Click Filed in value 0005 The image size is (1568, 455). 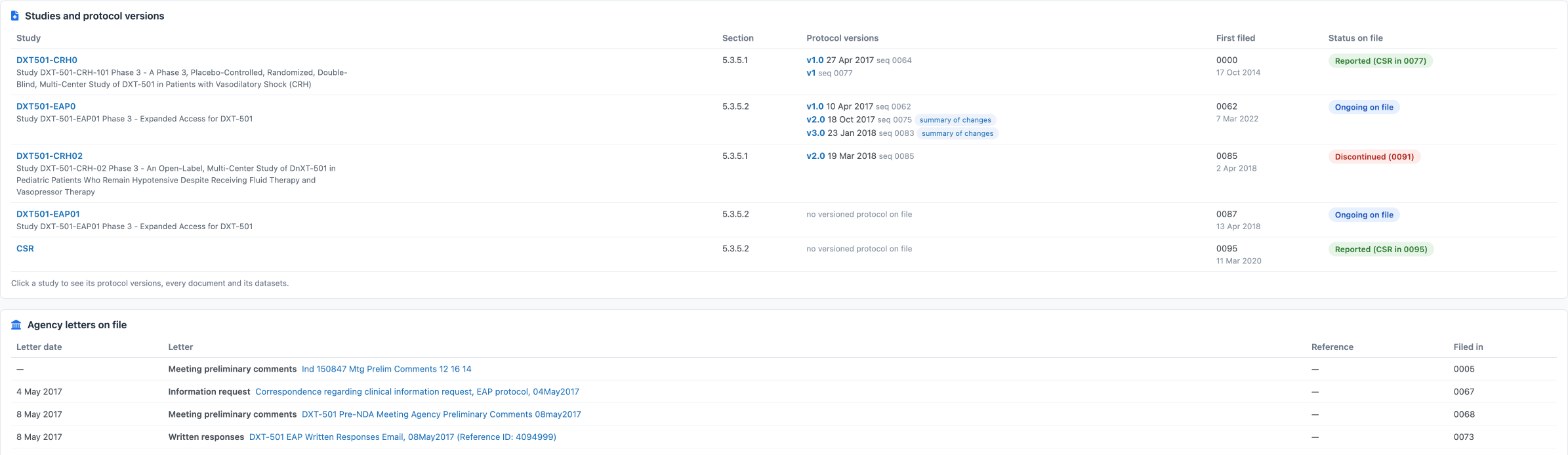[x=1463, y=369]
